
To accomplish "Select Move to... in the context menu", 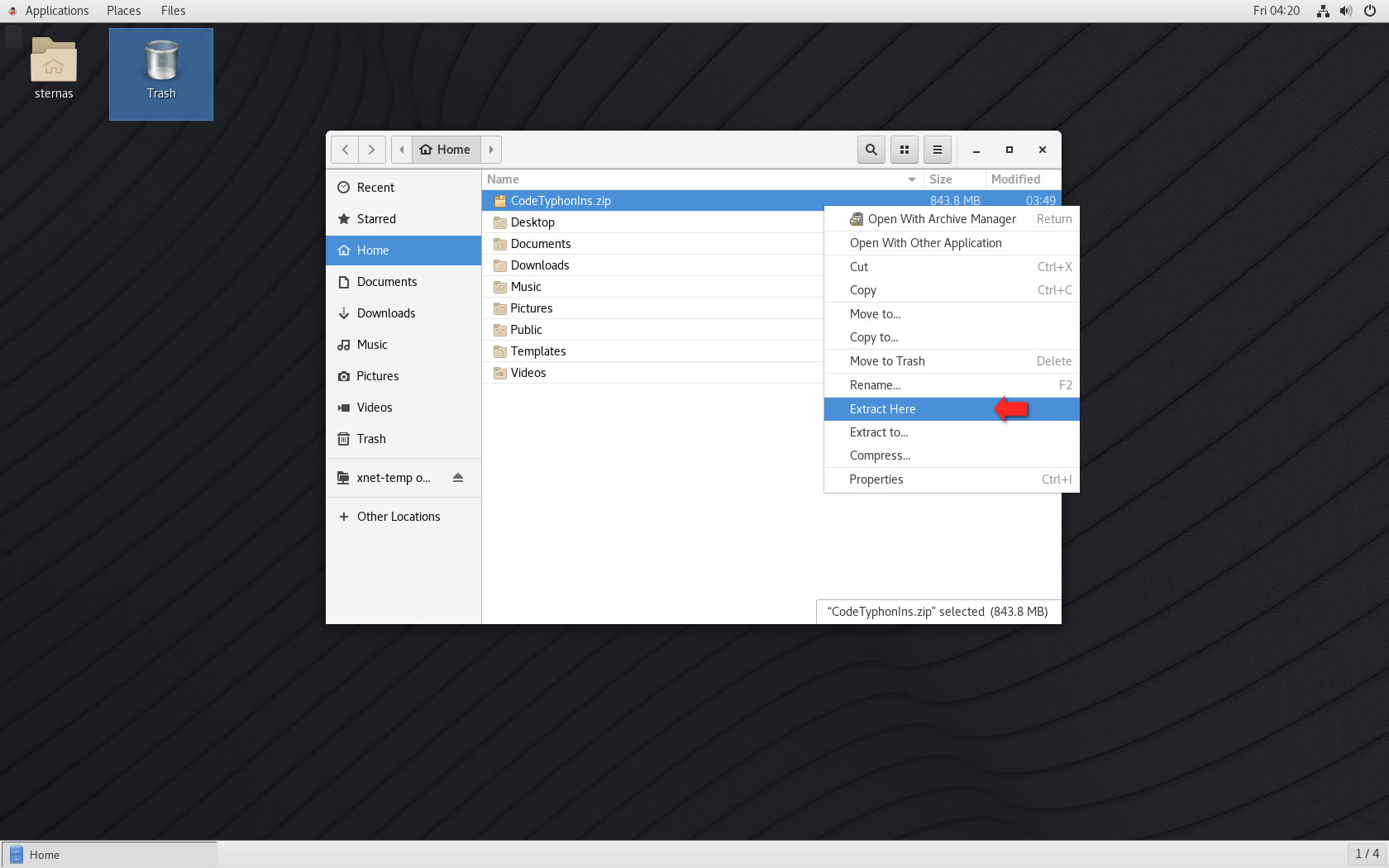I will pyautogui.click(x=952, y=314).
